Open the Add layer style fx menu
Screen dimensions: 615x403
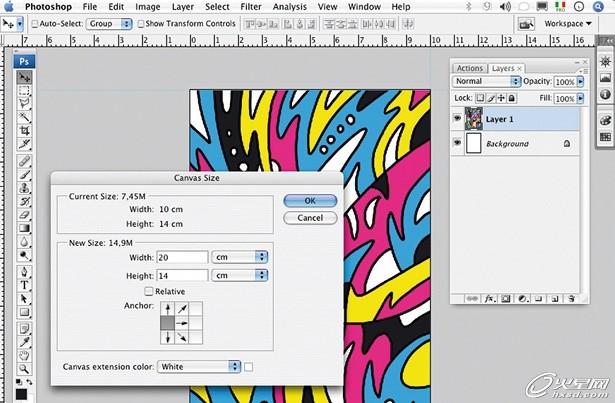[x=489, y=299]
